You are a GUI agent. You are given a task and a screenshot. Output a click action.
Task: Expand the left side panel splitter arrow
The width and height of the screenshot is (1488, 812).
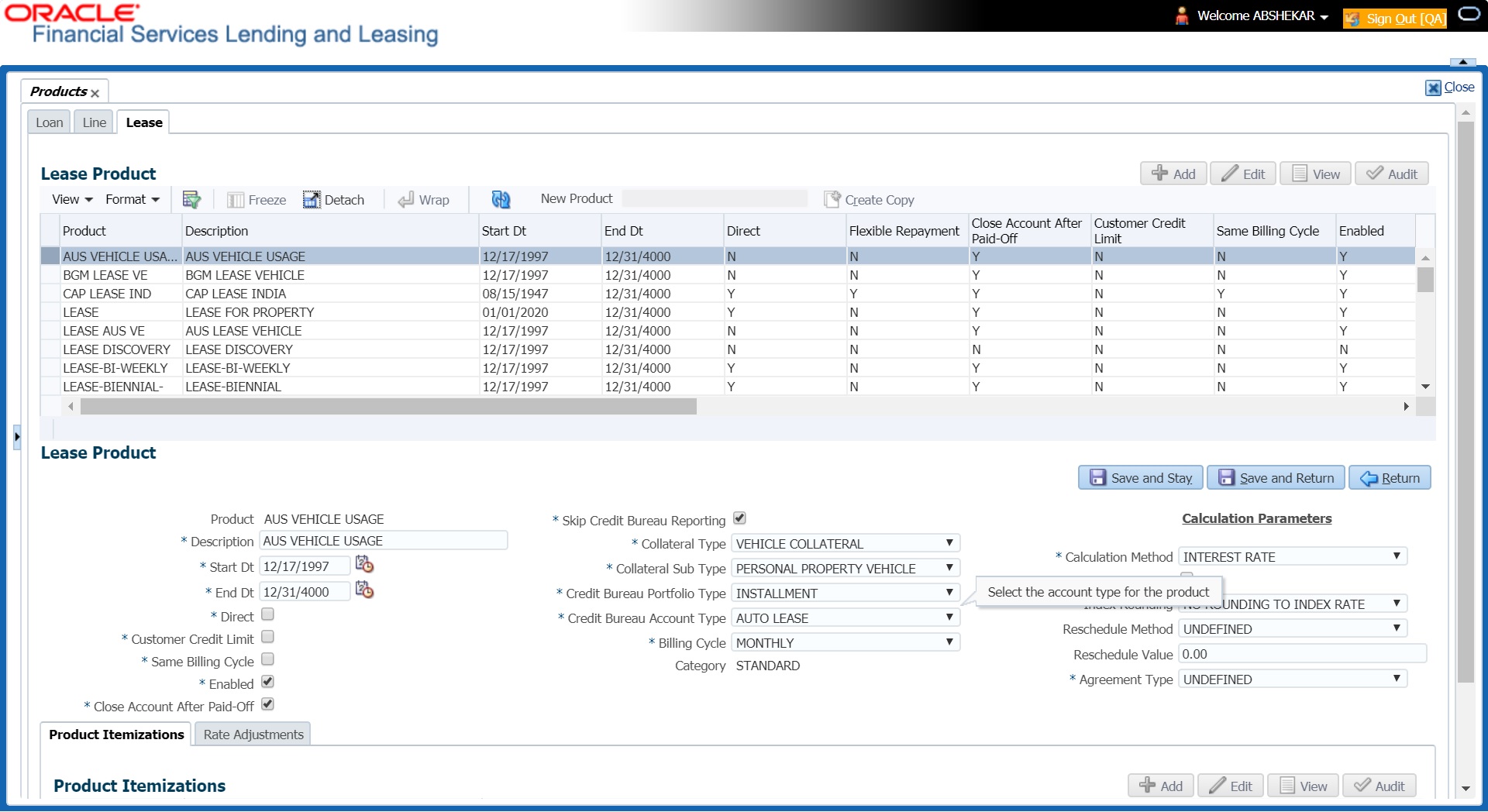tap(17, 437)
